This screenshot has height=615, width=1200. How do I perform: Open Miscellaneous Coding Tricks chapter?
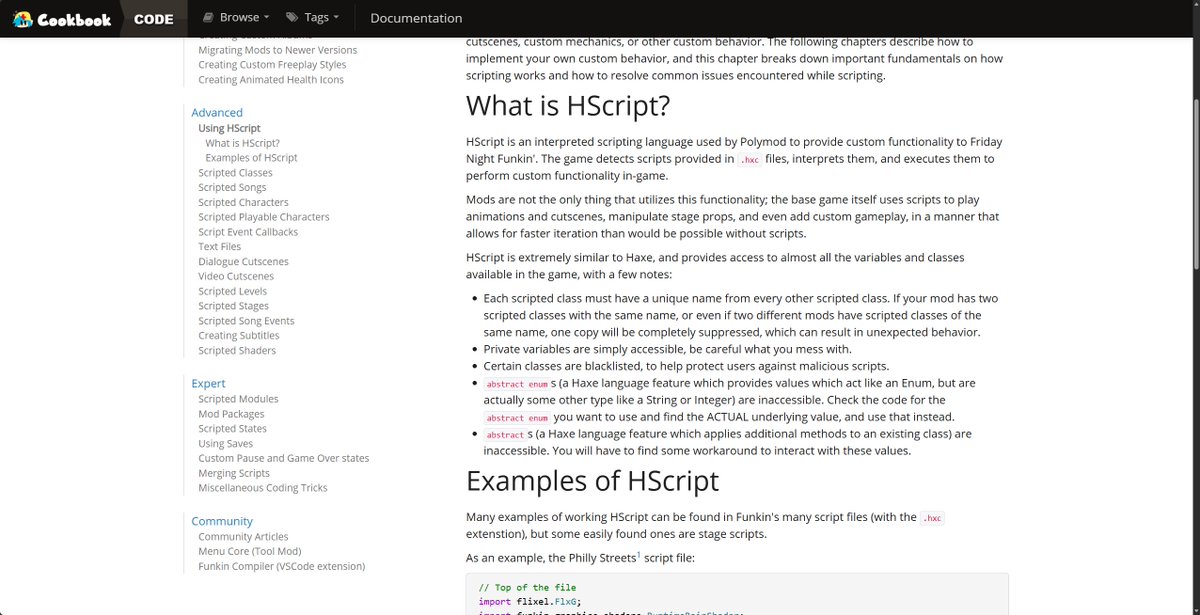pos(263,488)
